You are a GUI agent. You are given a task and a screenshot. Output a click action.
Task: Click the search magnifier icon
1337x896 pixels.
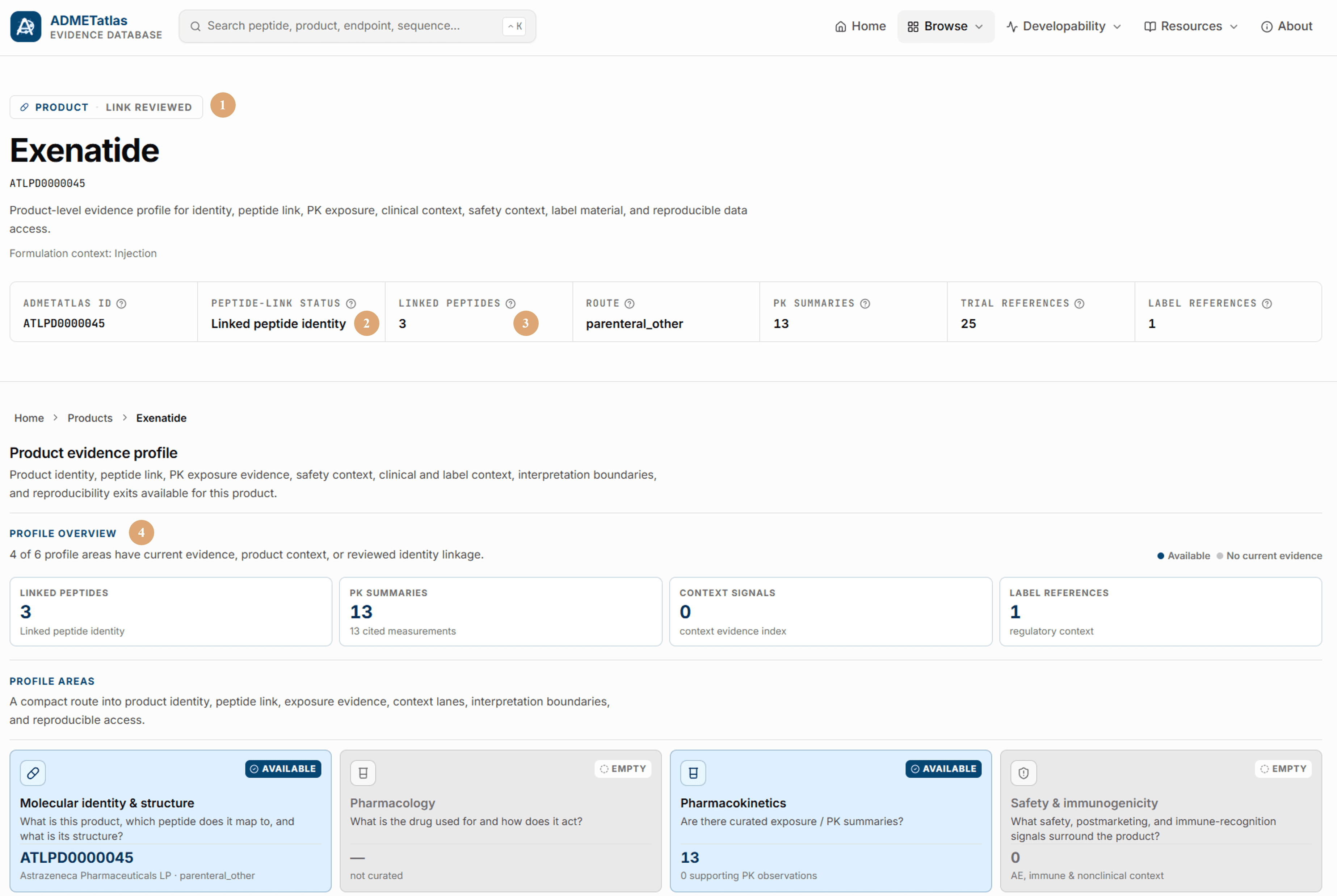[x=195, y=26]
